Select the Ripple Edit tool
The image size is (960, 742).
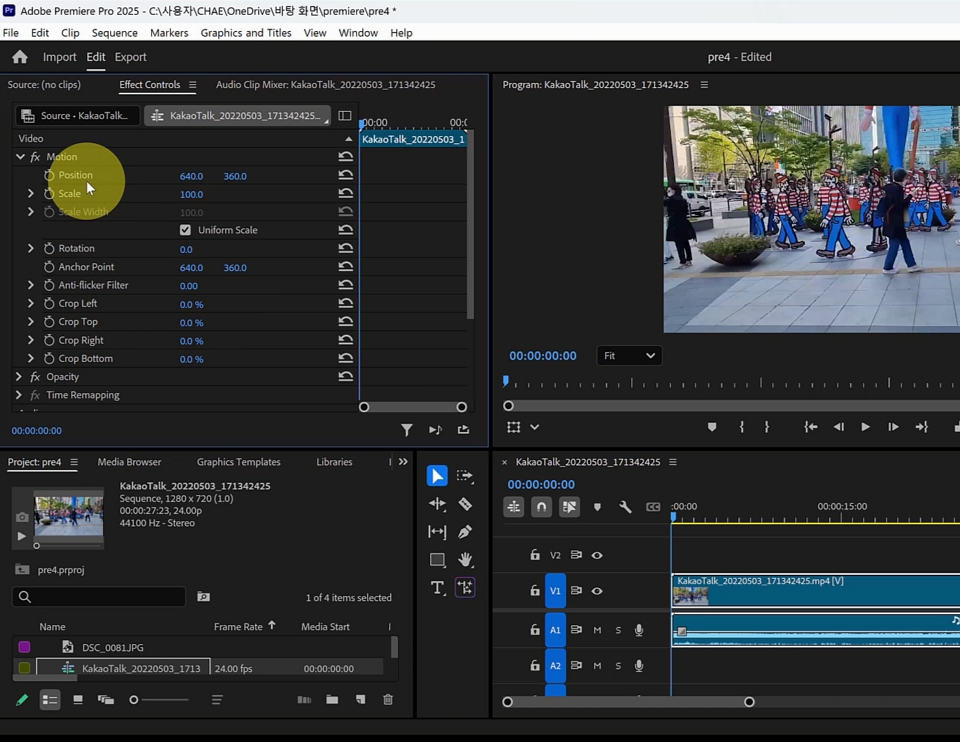tap(437, 504)
